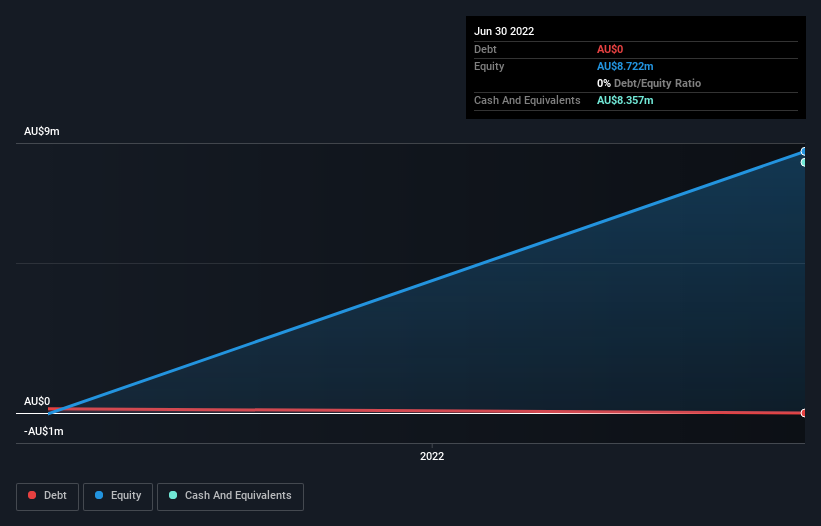The image size is (821, 526).
Task: Click the blue Equity data point marker
Action: 804,152
